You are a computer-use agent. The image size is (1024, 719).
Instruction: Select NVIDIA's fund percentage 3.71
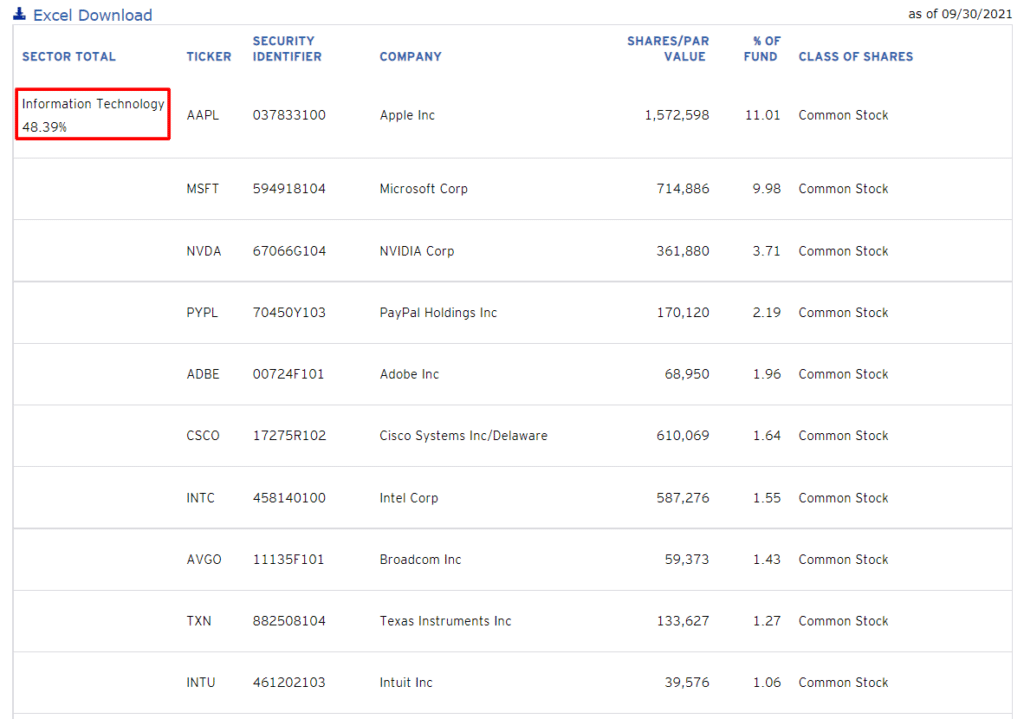767,251
